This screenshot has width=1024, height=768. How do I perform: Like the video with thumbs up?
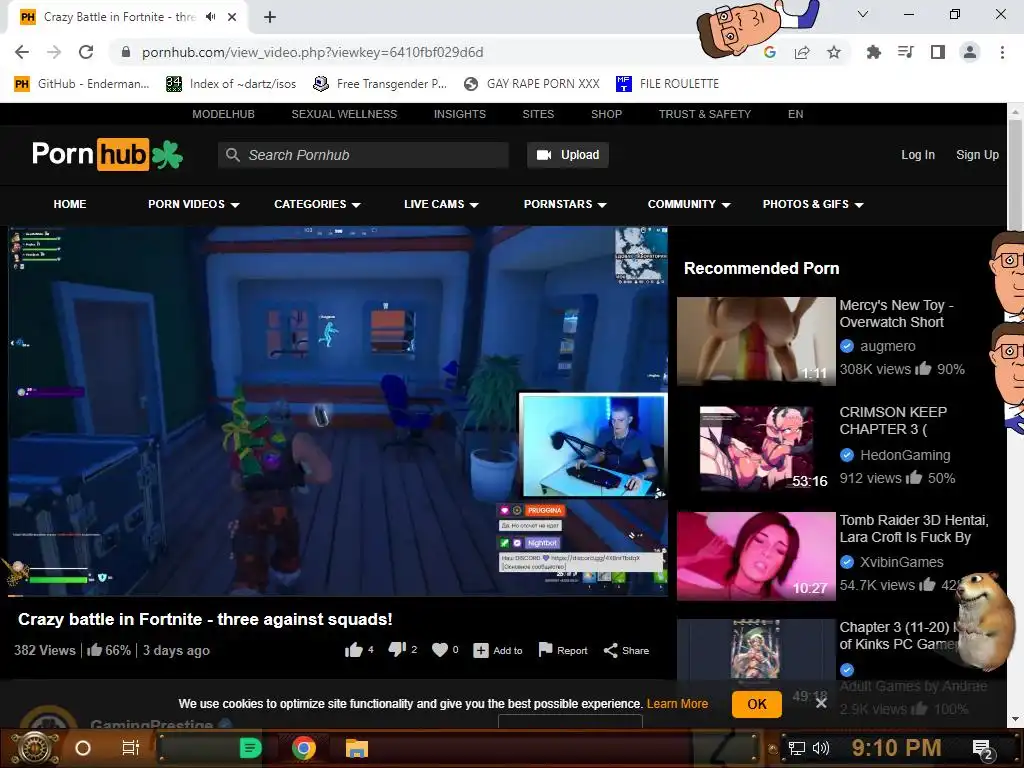point(353,650)
